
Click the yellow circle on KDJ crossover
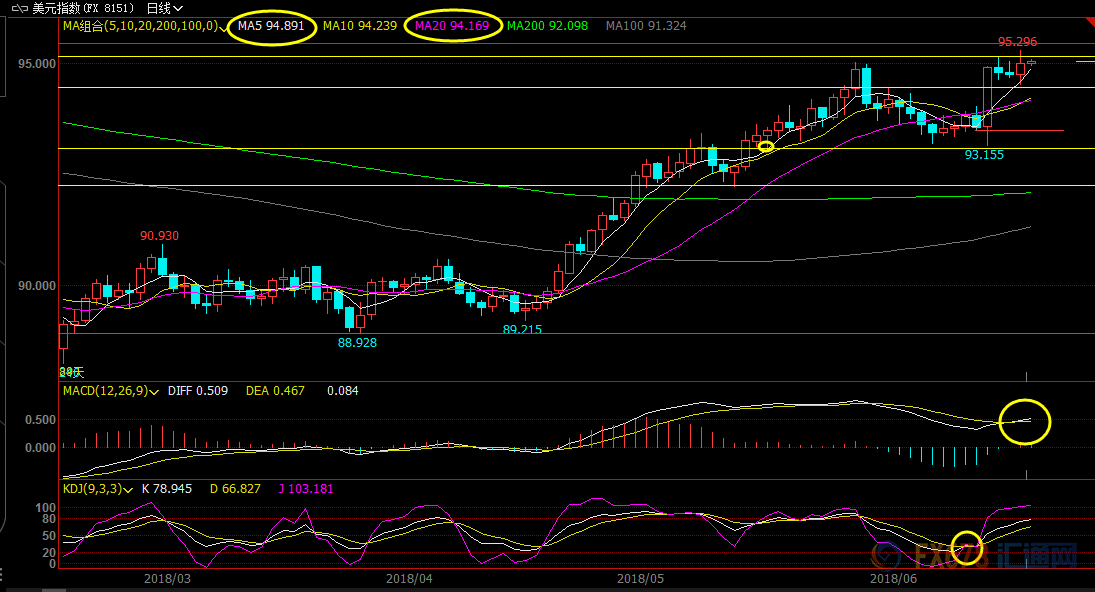tap(967, 547)
